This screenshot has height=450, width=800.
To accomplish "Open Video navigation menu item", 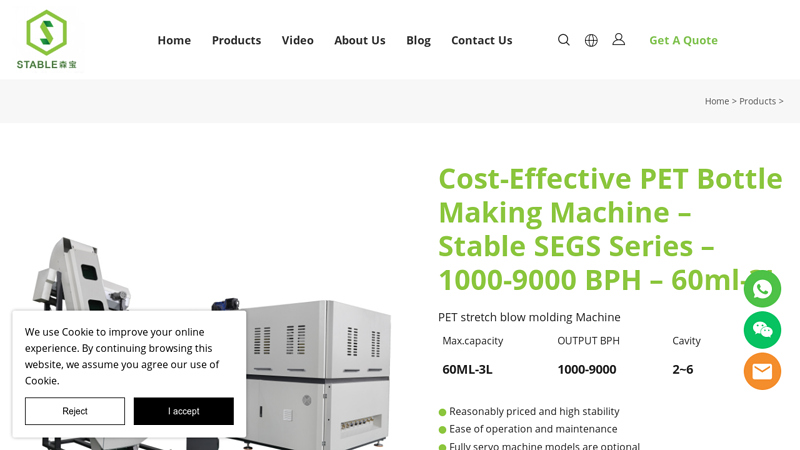I will [297, 40].
